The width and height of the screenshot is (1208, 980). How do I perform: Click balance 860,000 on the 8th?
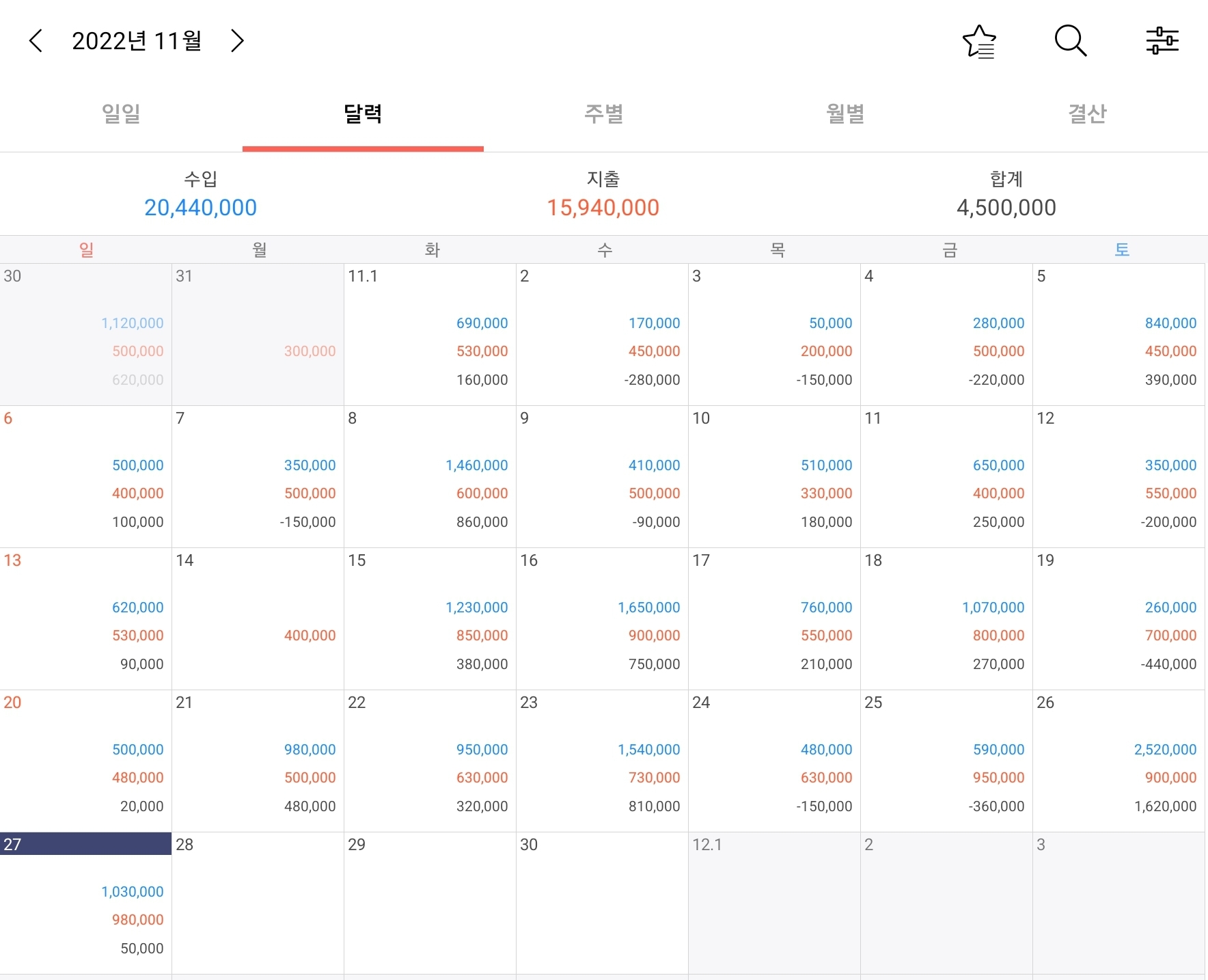pyautogui.click(x=482, y=522)
